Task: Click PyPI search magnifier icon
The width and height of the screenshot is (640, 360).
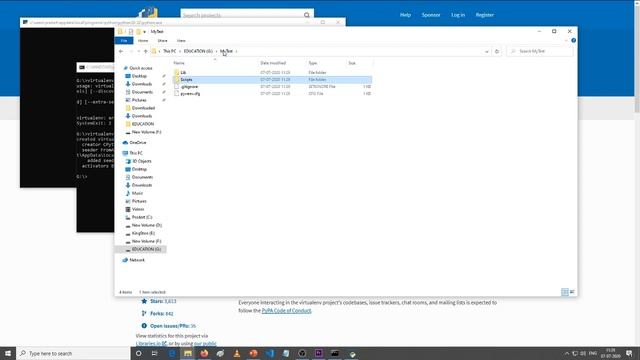Action: coord(307,15)
